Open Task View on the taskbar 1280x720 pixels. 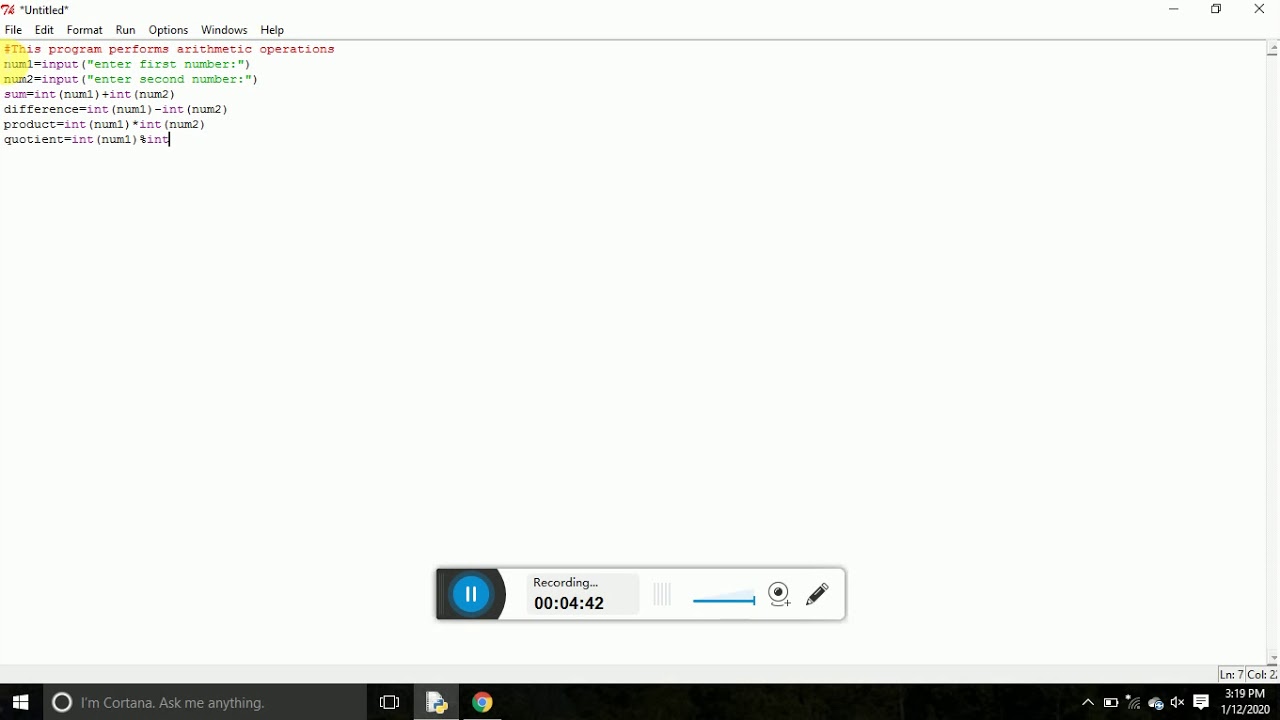tap(390, 703)
